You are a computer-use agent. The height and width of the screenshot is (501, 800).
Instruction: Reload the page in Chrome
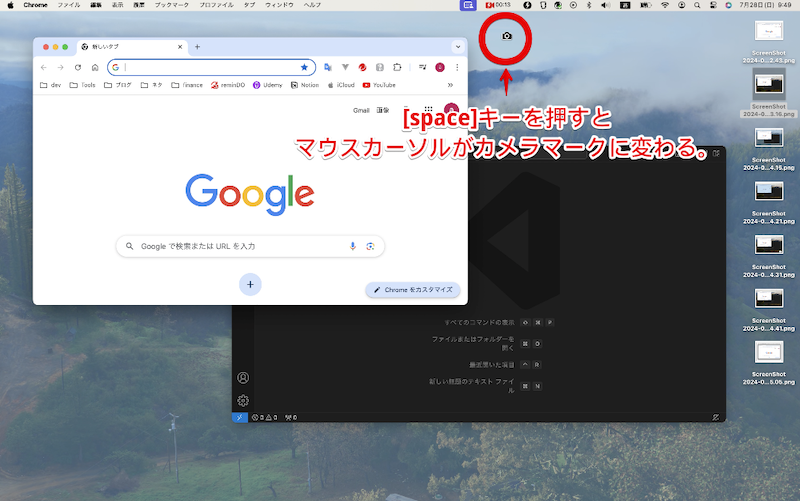tap(78, 67)
